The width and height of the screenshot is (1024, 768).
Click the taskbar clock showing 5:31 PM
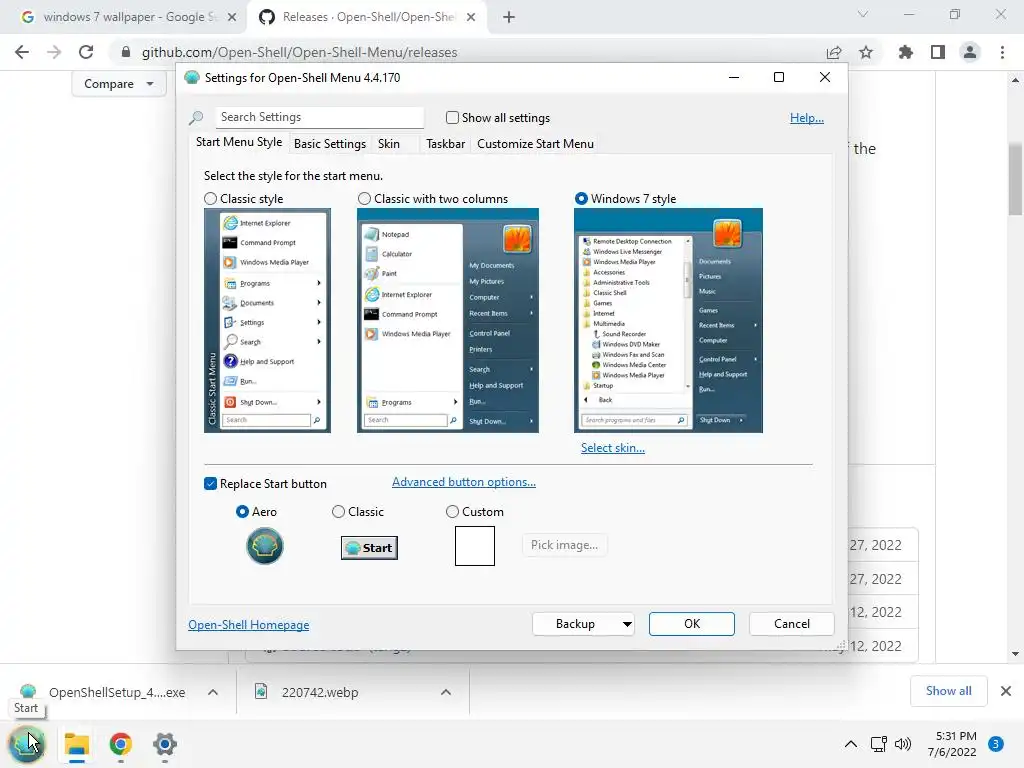[x=952, y=744]
